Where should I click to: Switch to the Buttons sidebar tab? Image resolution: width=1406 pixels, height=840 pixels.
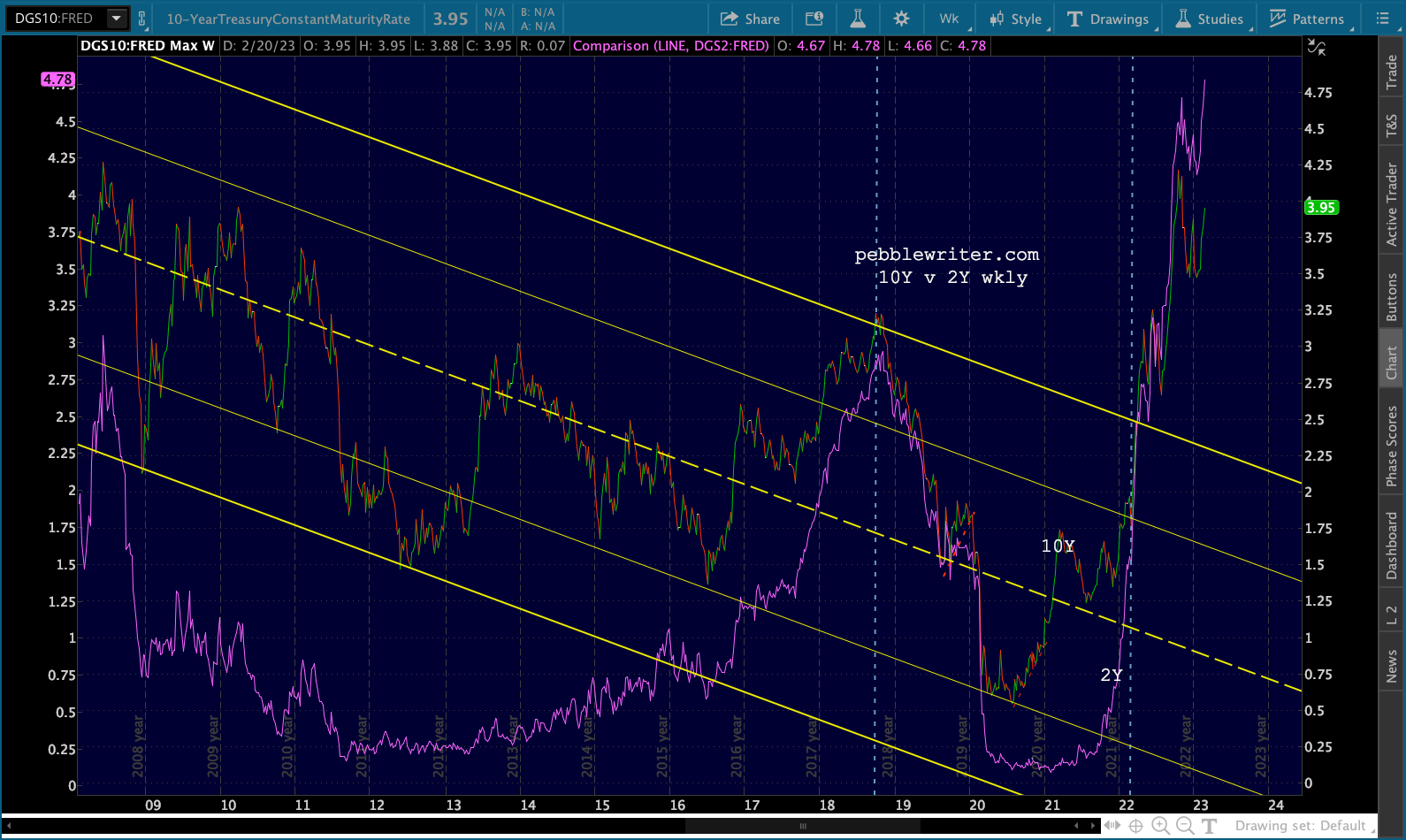1392,297
